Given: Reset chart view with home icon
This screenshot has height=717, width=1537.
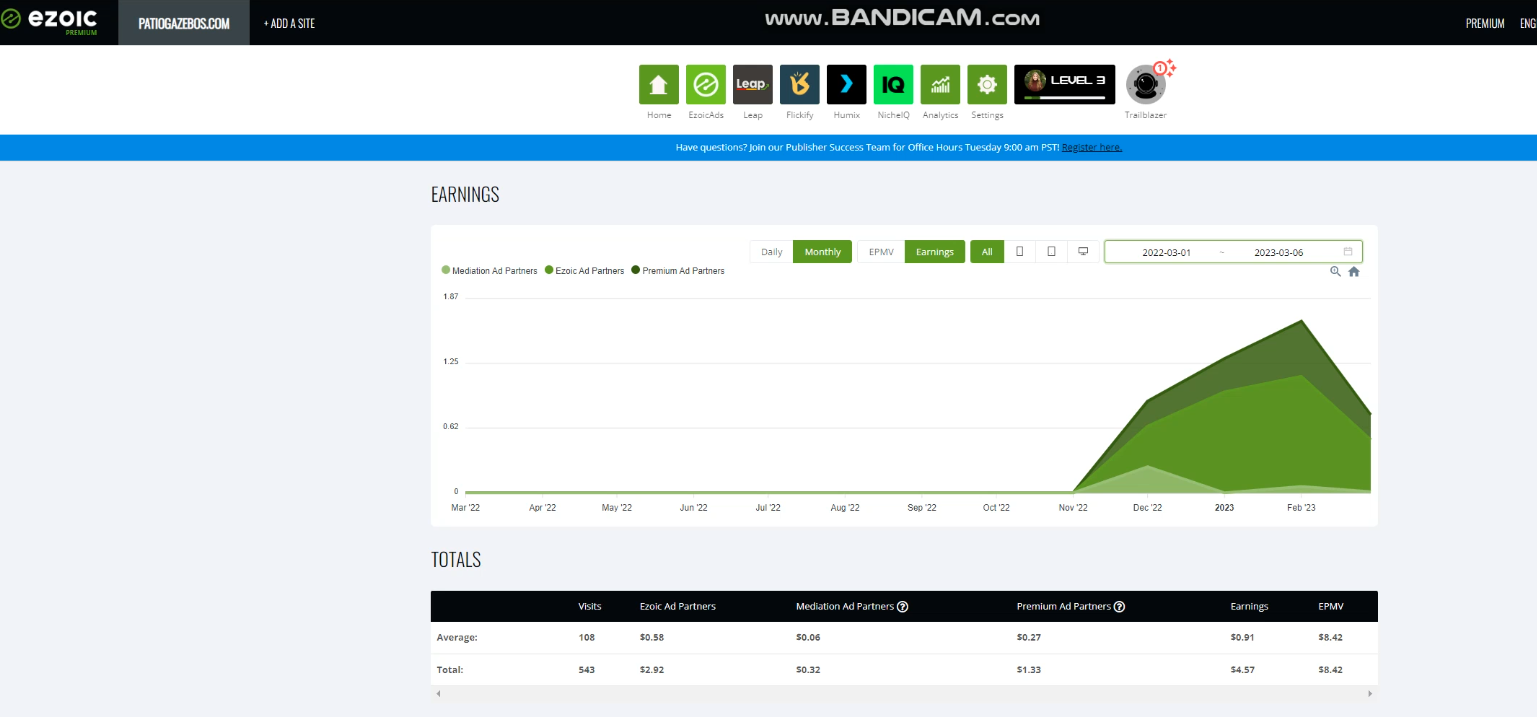Looking at the screenshot, I should coord(1354,272).
